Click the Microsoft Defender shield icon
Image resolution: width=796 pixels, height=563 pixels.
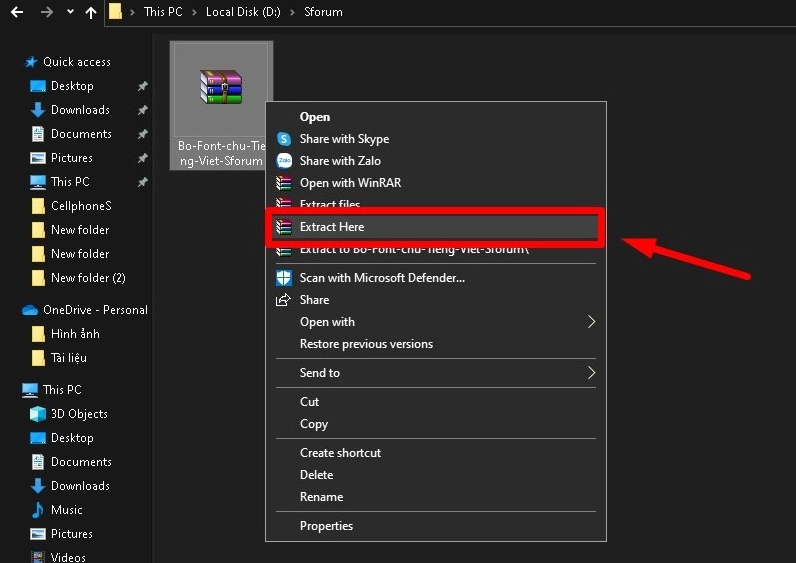click(x=284, y=278)
